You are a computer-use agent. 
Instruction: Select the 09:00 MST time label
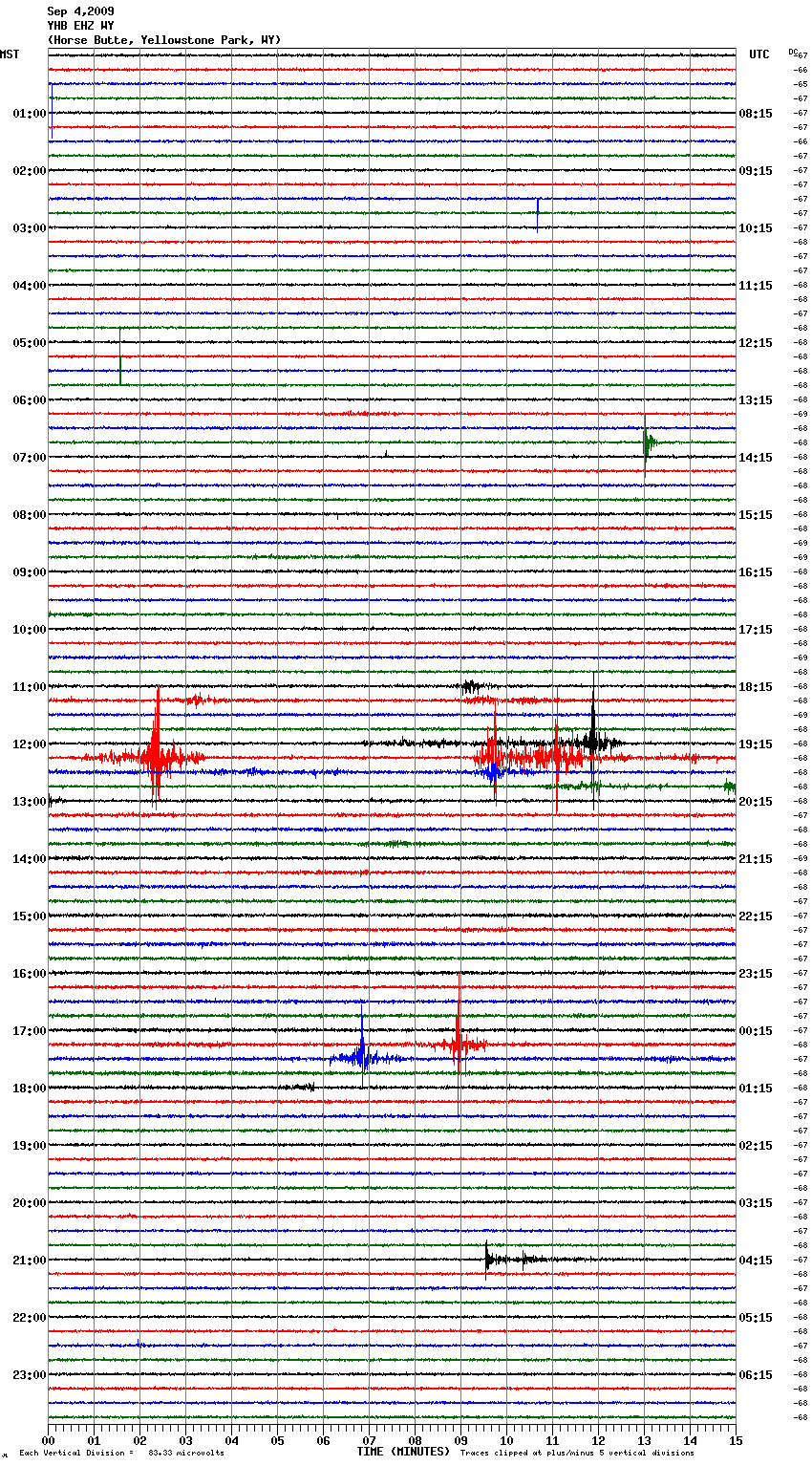click(30, 572)
